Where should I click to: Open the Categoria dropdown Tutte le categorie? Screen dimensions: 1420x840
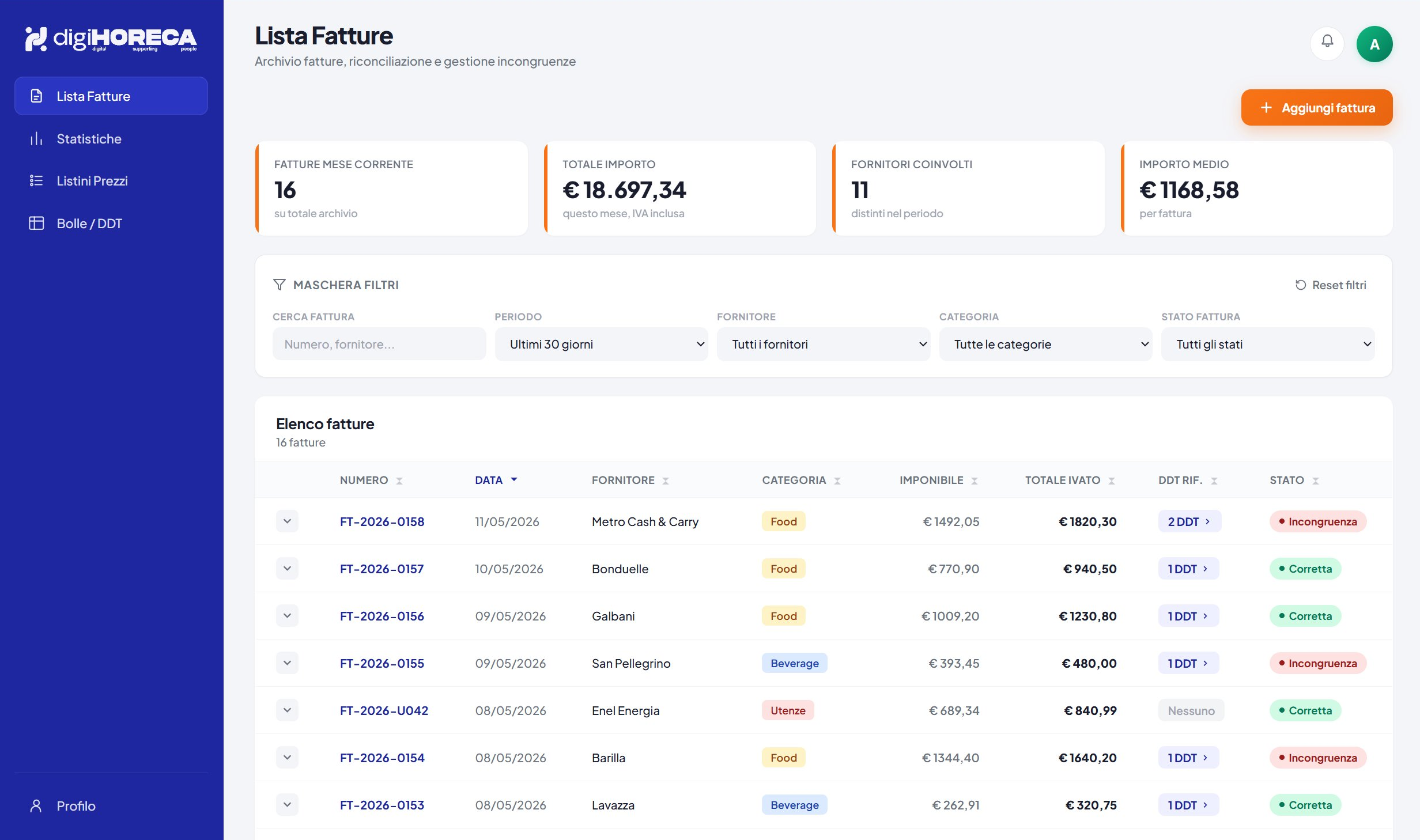(1045, 345)
